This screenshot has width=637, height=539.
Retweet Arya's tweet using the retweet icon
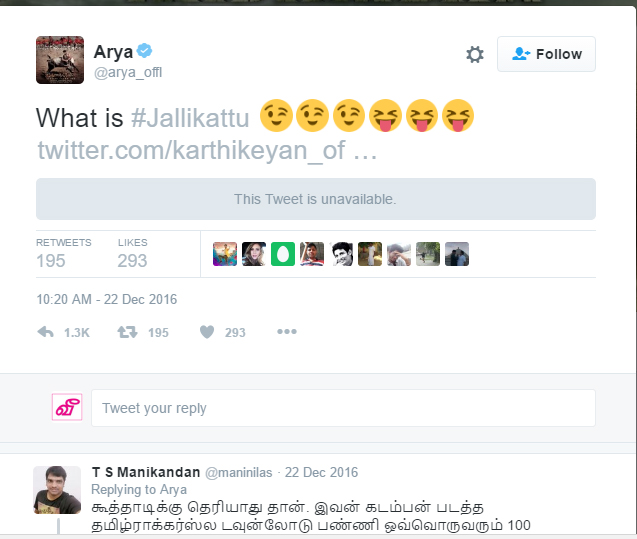click(127, 332)
